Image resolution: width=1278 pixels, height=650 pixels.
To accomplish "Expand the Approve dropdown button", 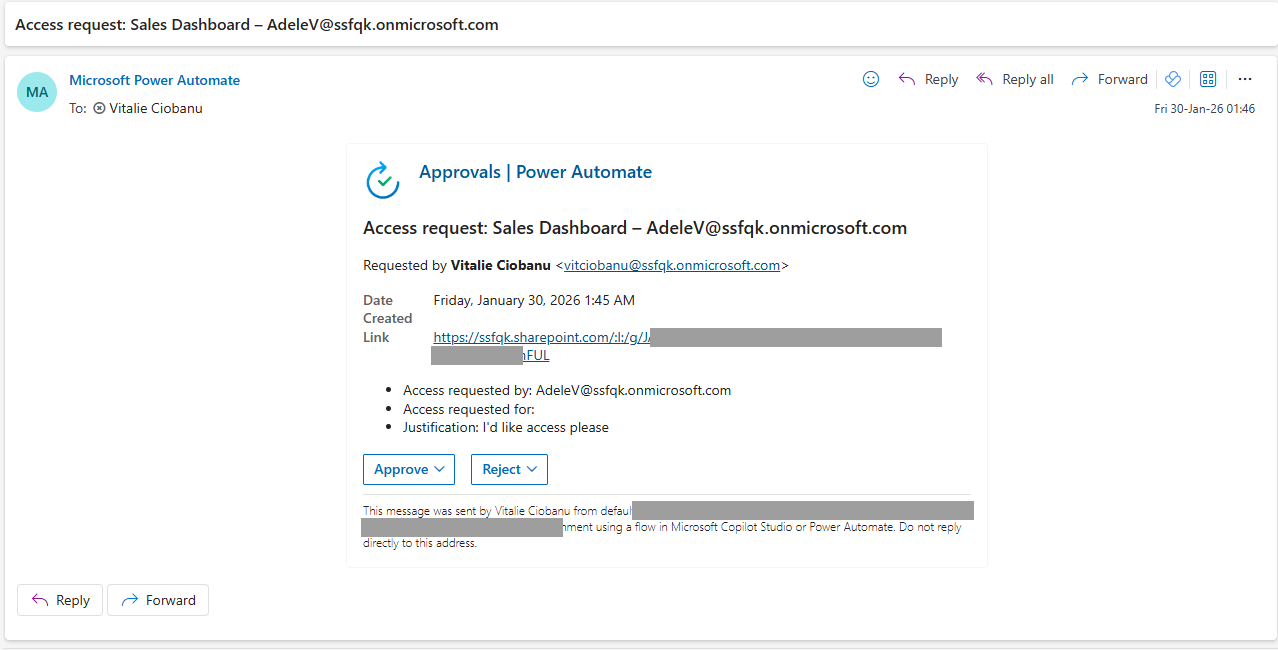I will click(x=409, y=469).
